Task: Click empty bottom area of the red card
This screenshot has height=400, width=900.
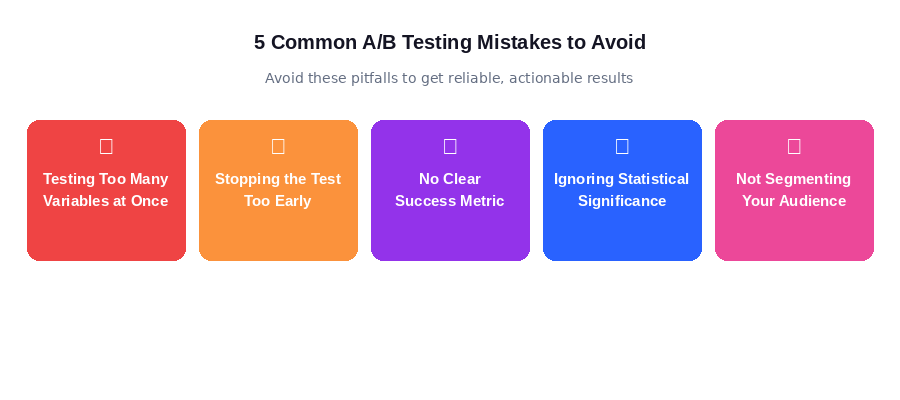Action: click(106, 238)
